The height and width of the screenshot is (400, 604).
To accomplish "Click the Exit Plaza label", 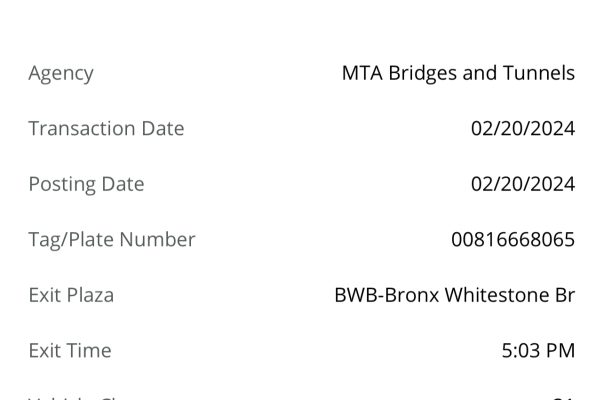I will click(71, 295).
